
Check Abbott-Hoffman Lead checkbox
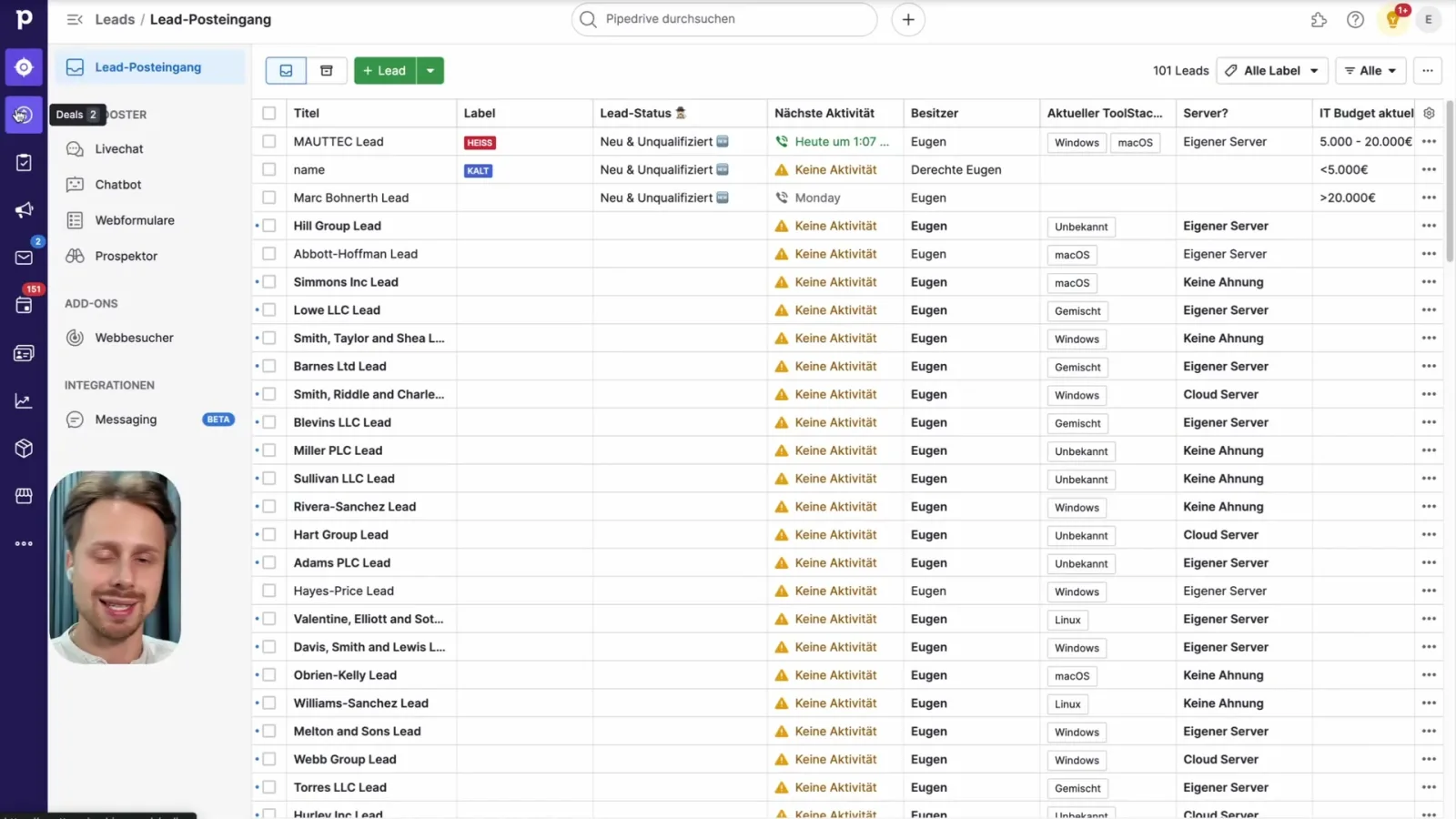(x=268, y=254)
